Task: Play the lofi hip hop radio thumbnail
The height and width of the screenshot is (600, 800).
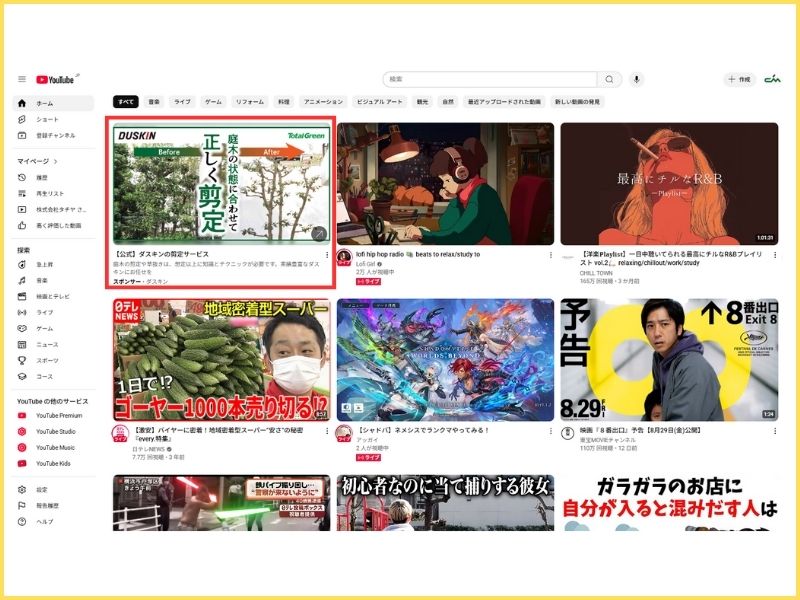Action: (445, 184)
